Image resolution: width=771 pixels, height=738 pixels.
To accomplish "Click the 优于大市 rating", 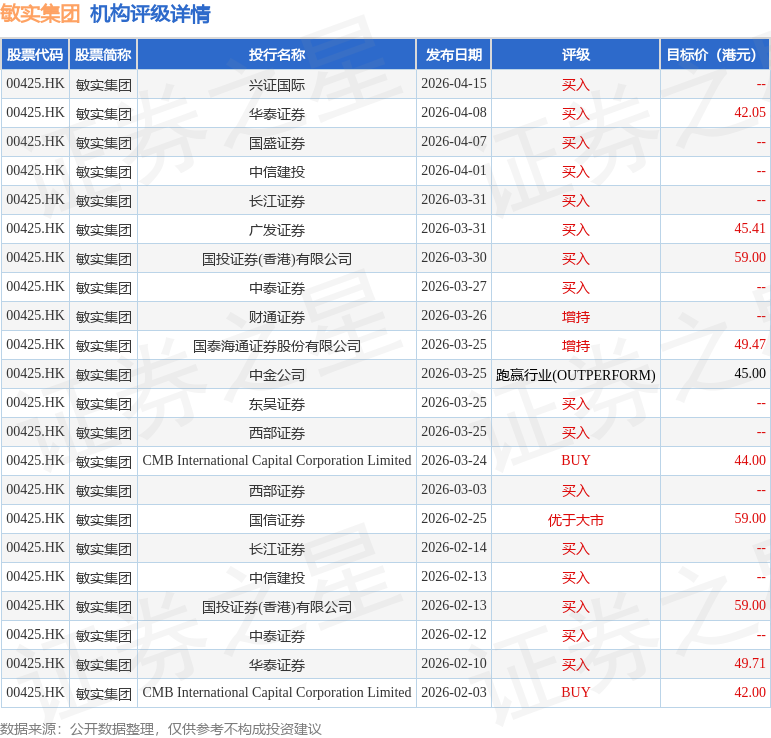I will tap(576, 520).
